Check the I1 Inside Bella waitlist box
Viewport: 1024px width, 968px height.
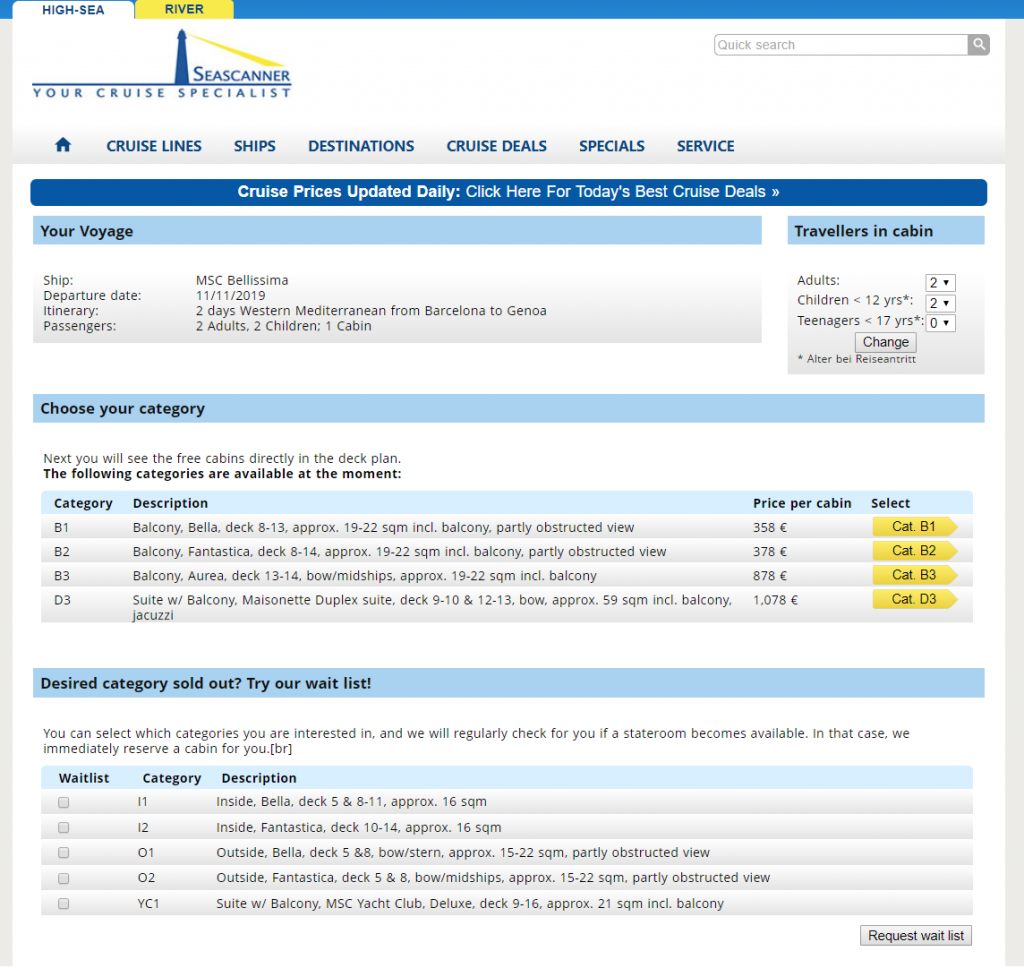pos(63,802)
